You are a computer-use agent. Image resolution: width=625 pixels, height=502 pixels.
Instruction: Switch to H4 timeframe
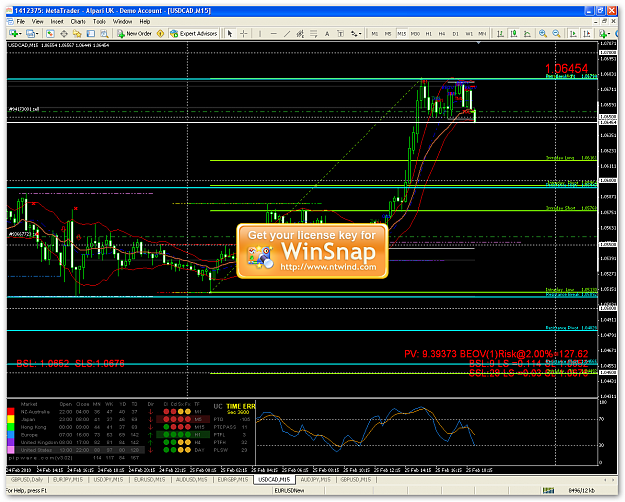pyautogui.click(x=442, y=34)
